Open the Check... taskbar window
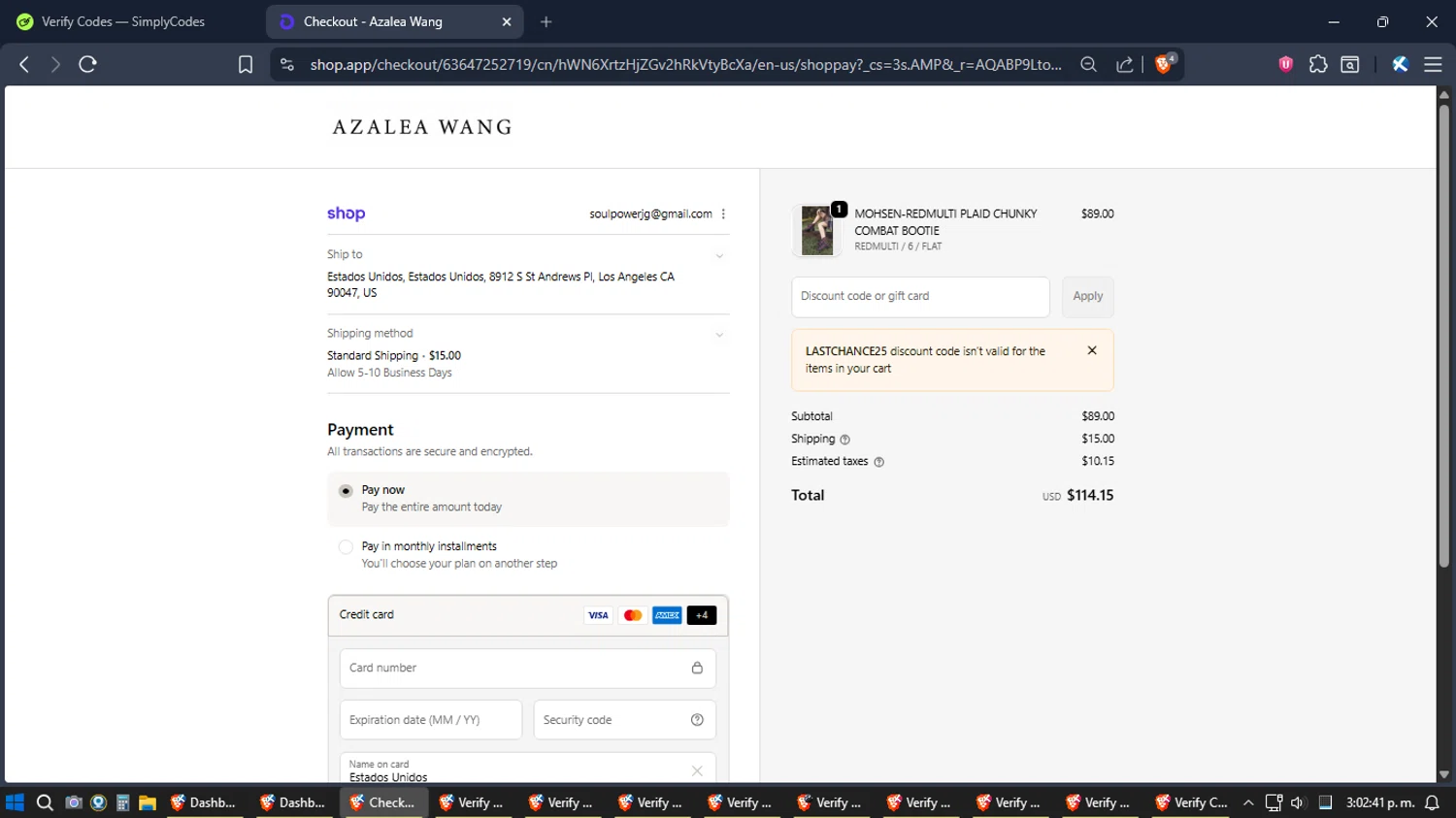 [383, 802]
